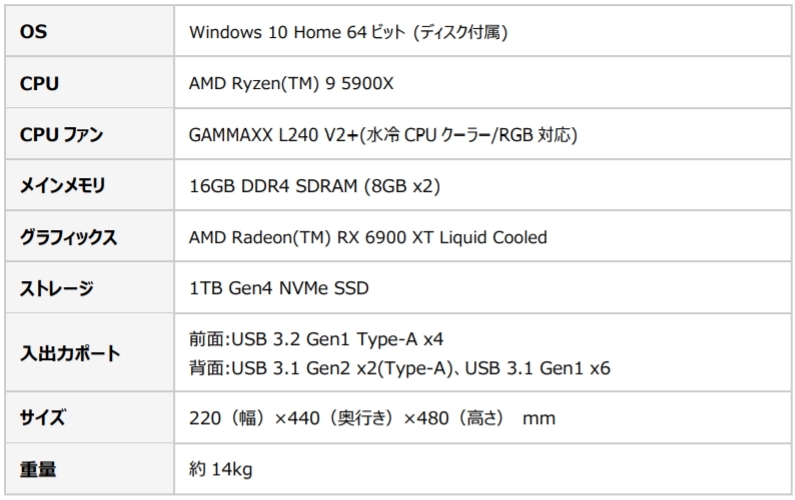
Task: Click the サイズ label
Action: [x=43, y=417]
